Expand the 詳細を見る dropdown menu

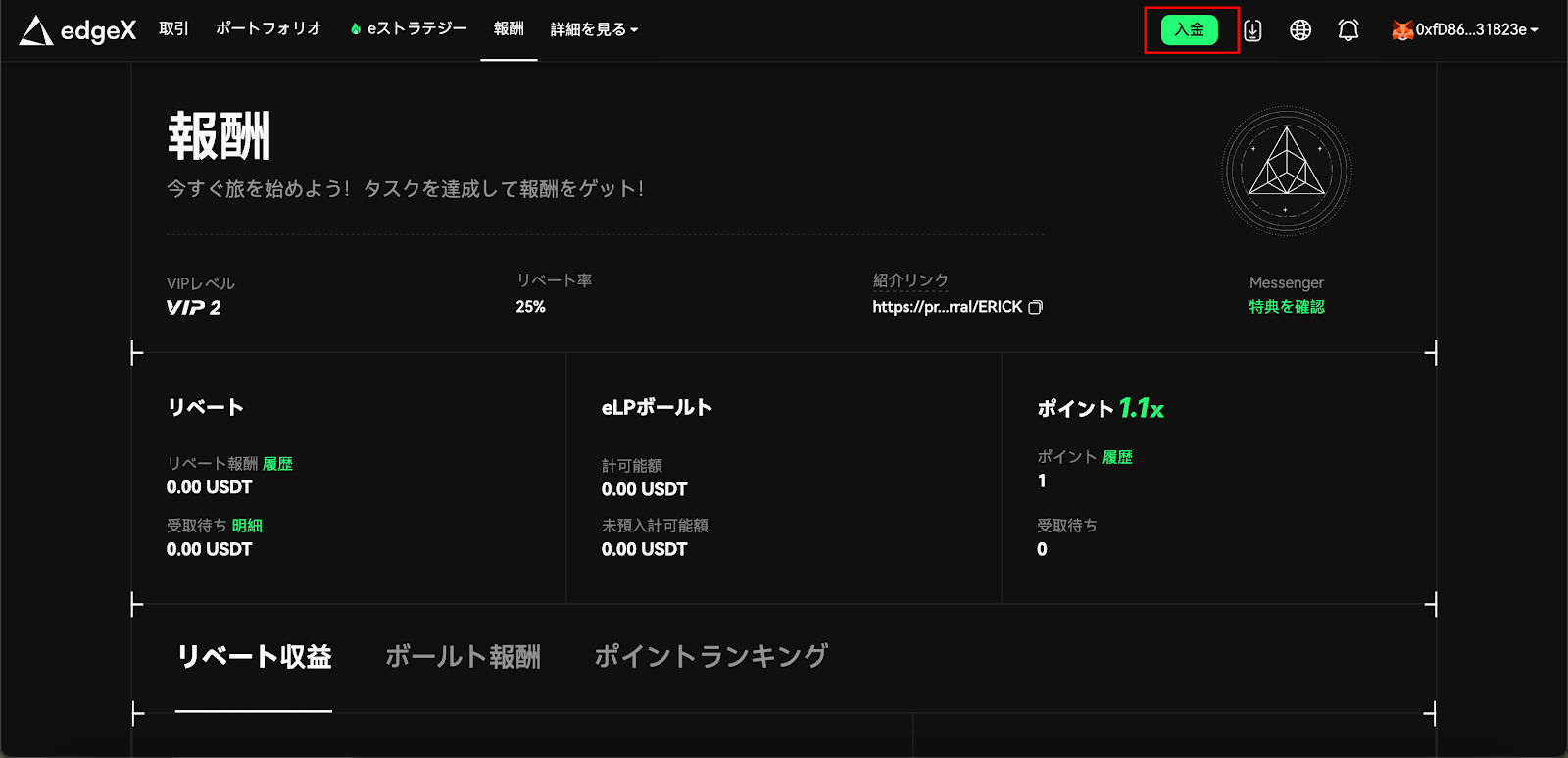(594, 29)
